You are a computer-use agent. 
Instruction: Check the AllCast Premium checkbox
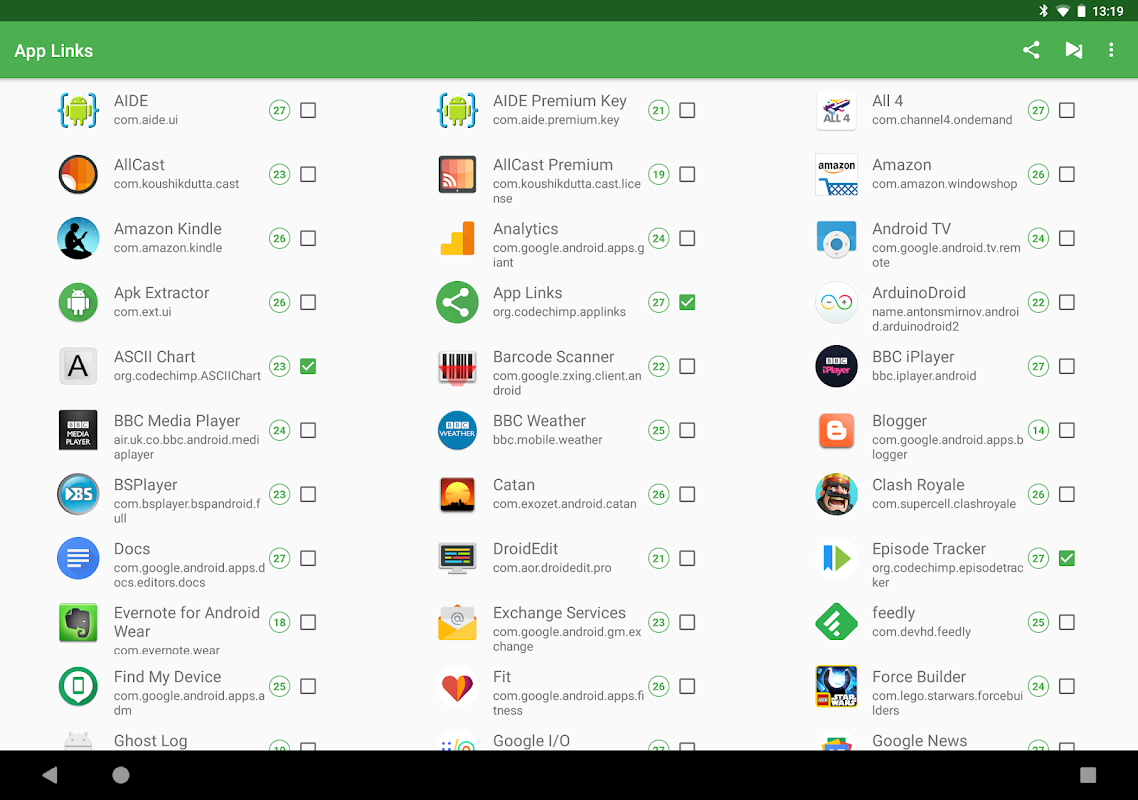click(687, 174)
